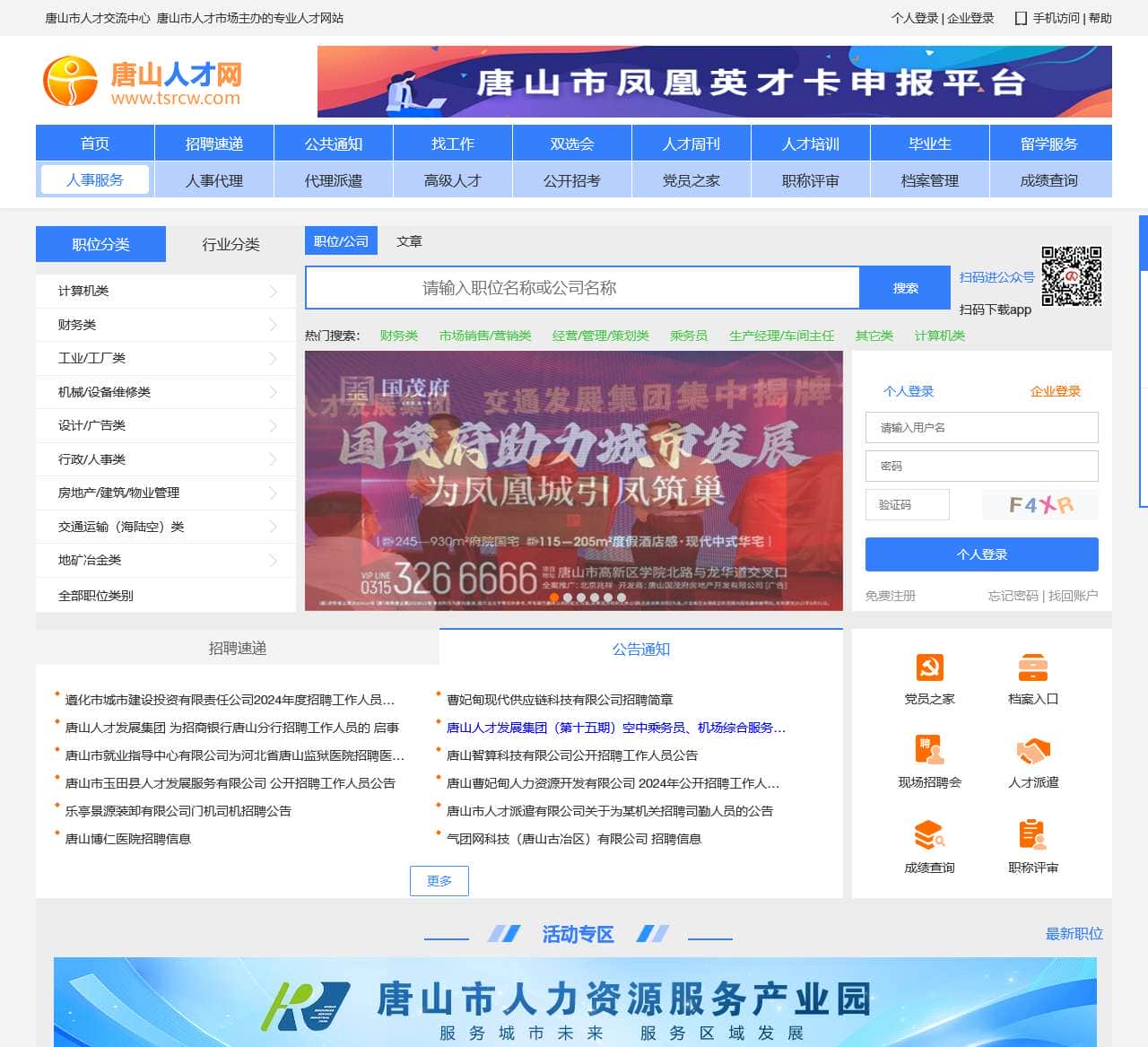Open the 唐山博仁医院招聘信息 listing
This screenshot has width=1148, height=1047.
pyautogui.click(x=128, y=839)
